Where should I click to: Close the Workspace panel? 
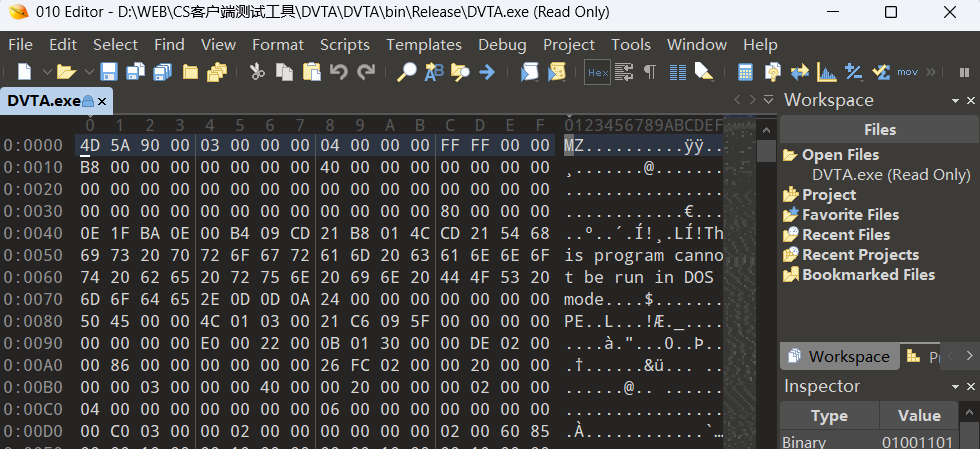pyautogui.click(x=971, y=101)
